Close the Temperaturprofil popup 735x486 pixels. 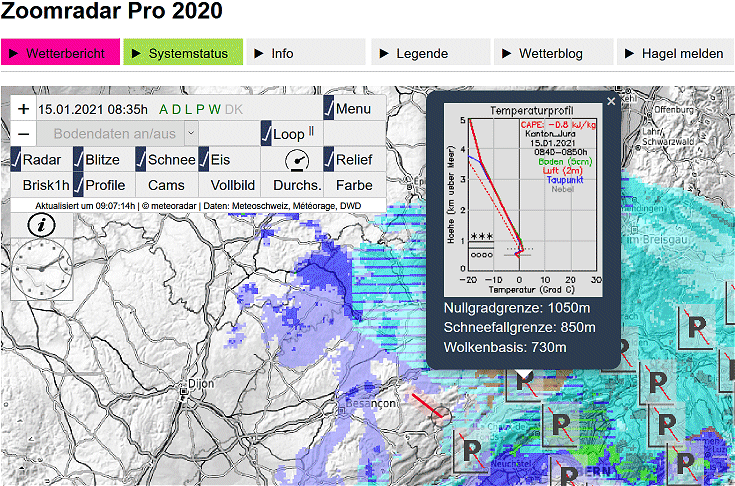click(x=611, y=101)
